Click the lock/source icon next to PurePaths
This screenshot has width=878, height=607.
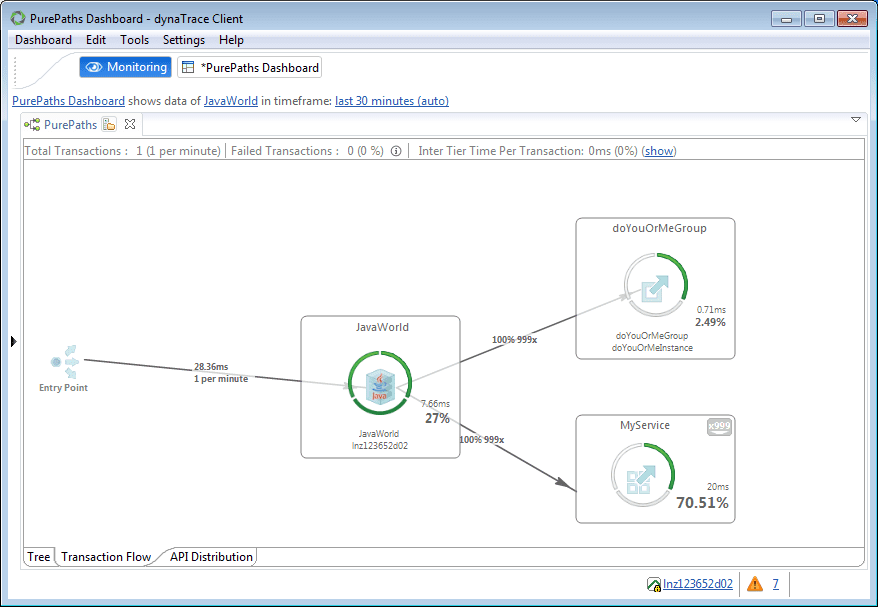pos(109,124)
